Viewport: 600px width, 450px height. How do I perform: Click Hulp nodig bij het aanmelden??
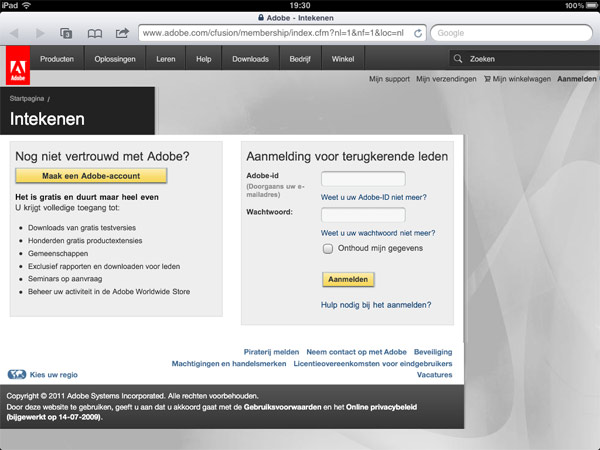click(x=376, y=305)
